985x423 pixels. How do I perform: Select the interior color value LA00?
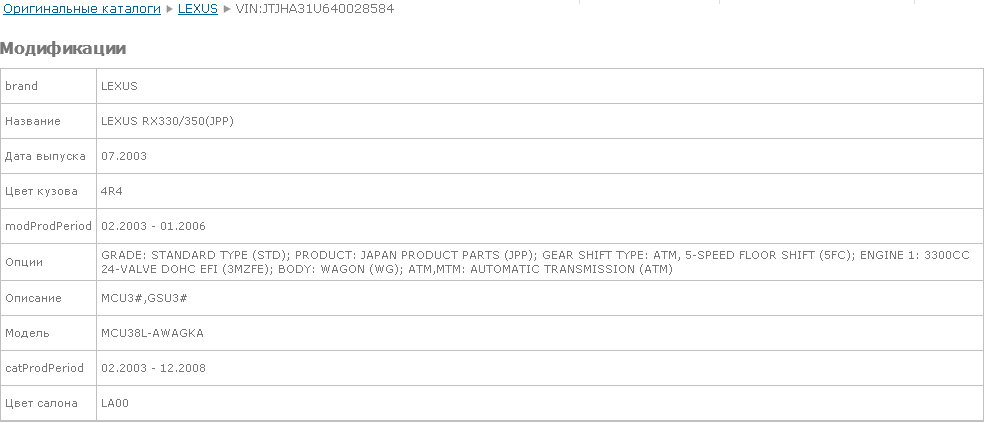pos(115,403)
